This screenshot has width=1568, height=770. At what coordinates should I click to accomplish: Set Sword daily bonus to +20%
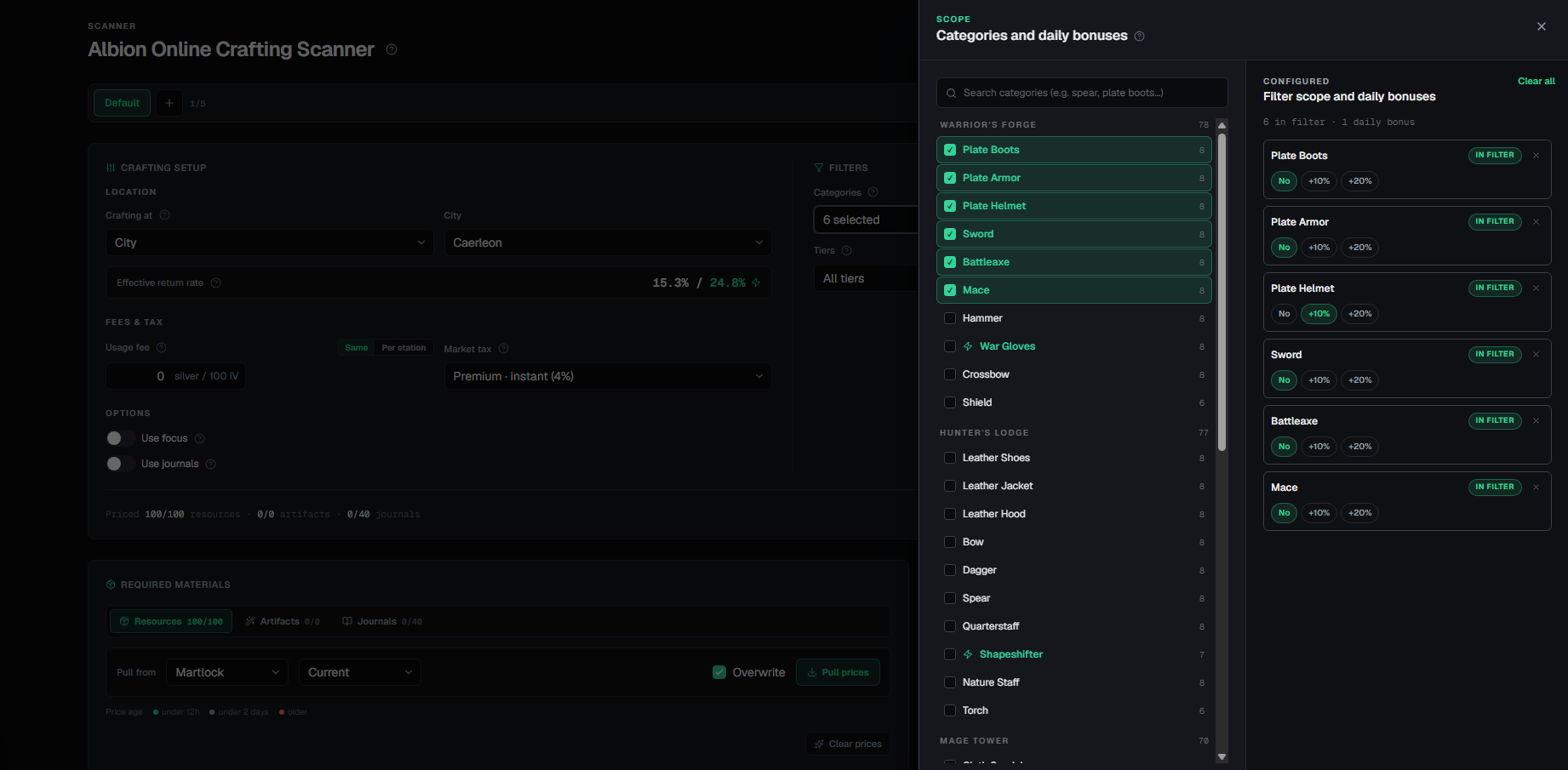1360,380
